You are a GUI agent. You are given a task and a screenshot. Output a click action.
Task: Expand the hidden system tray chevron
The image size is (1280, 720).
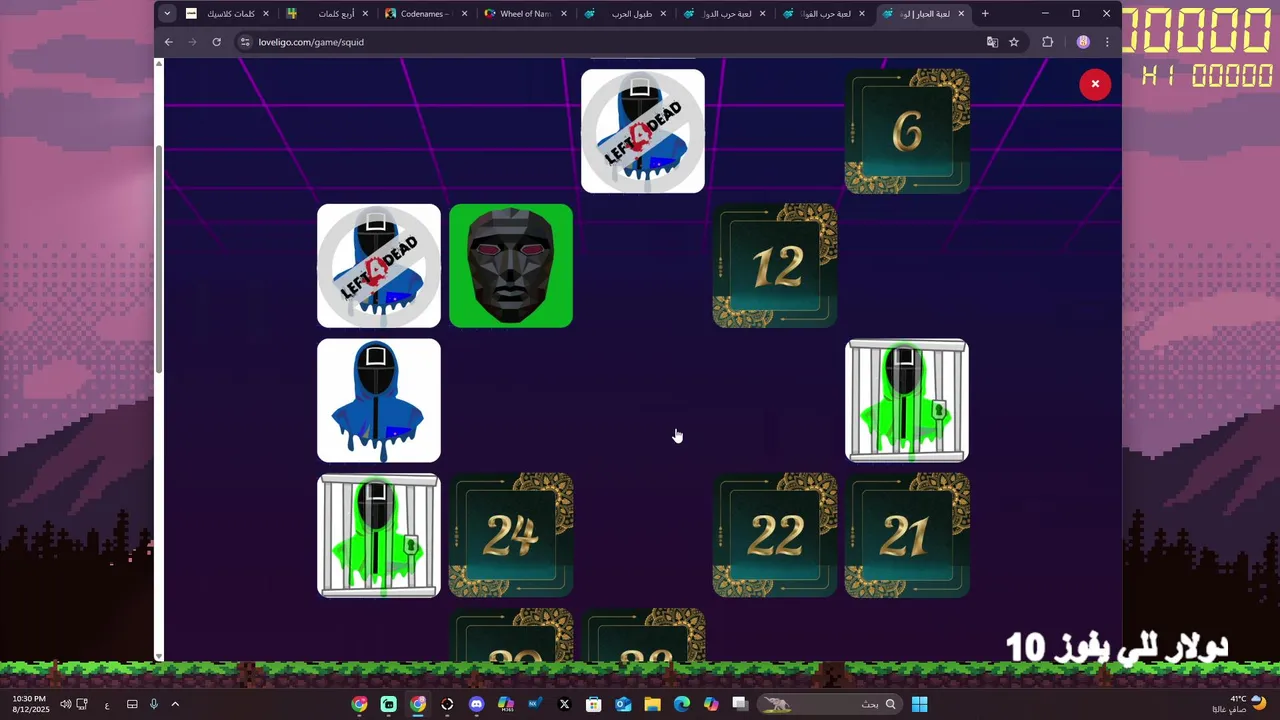click(x=175, y=704)
